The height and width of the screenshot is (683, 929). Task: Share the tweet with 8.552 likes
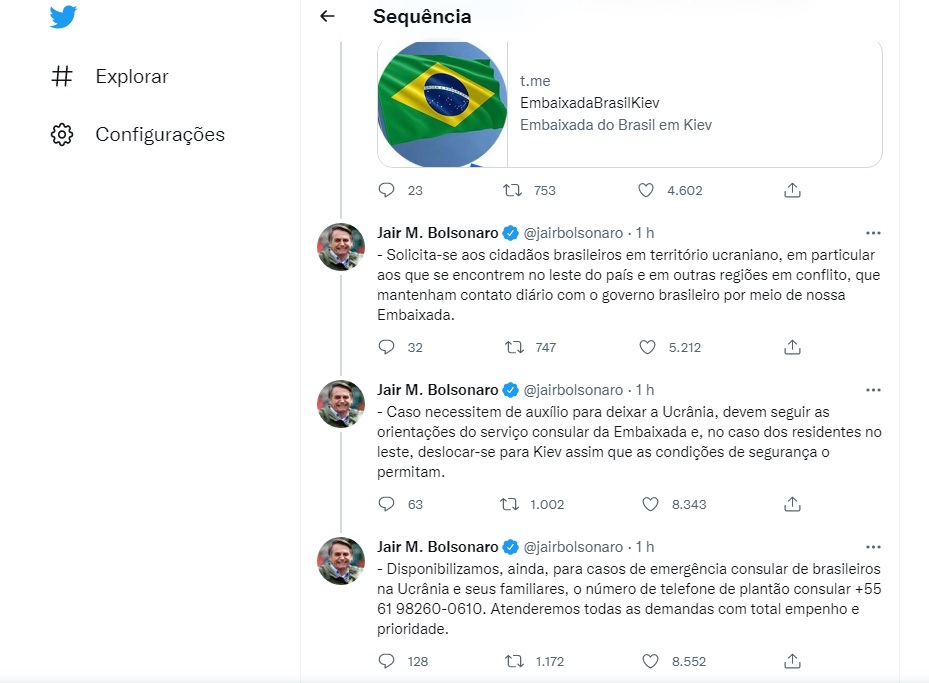pos(792,661)
